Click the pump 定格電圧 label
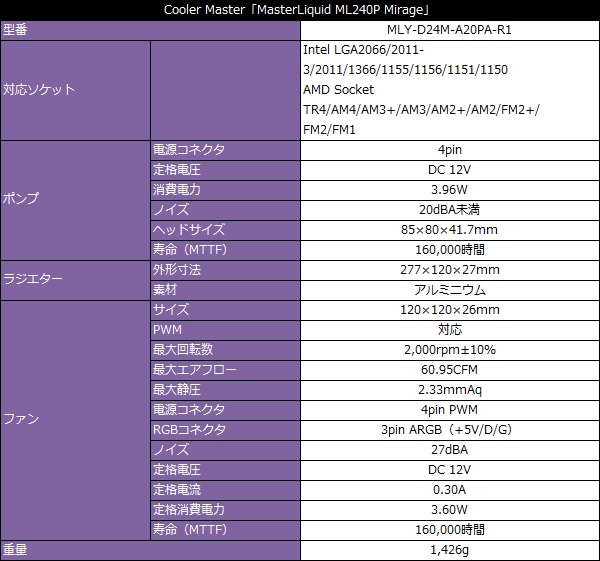600x561 pixels. [177, 170]
